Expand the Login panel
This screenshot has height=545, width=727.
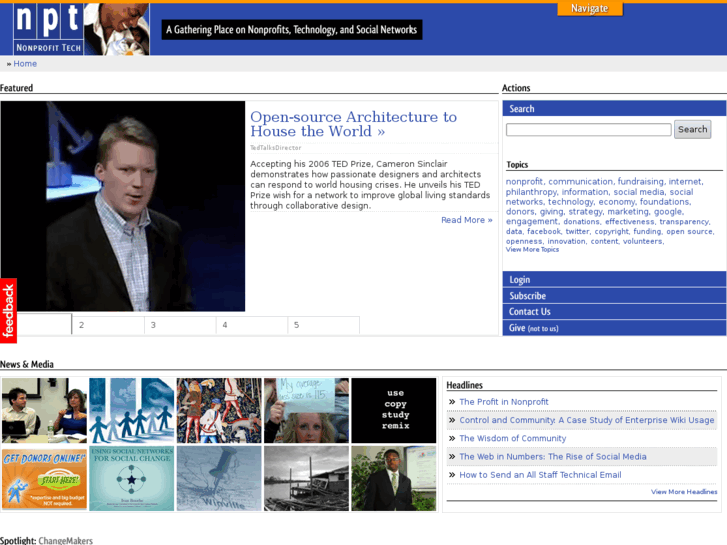point(520,280)
